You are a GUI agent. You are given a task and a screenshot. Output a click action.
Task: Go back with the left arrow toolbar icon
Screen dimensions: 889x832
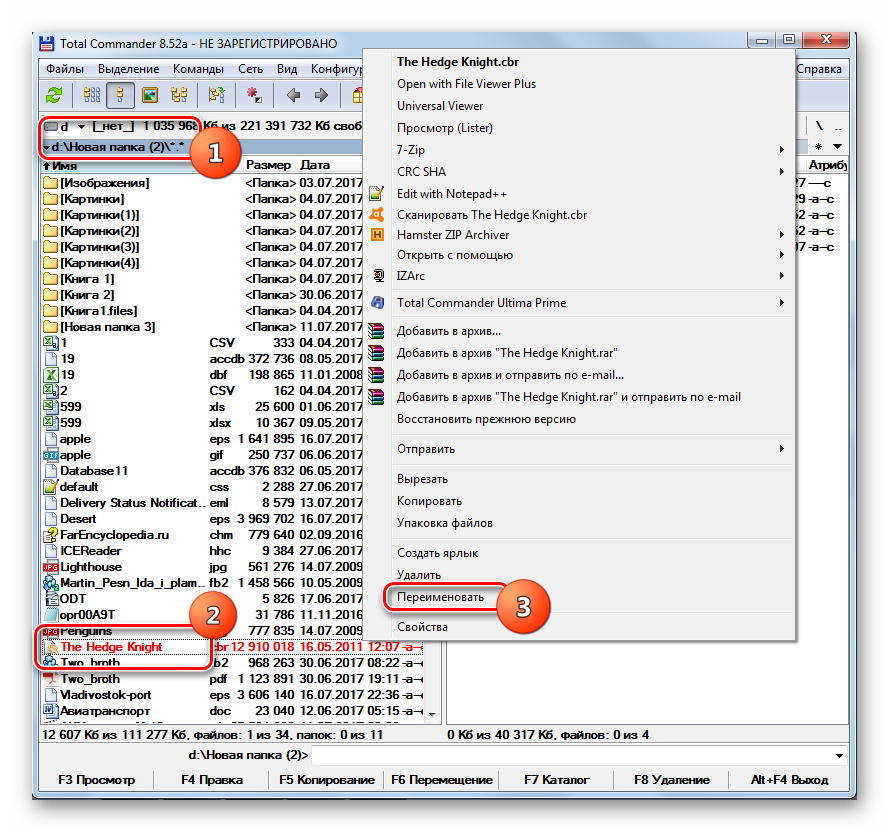[x=293, y=95]
